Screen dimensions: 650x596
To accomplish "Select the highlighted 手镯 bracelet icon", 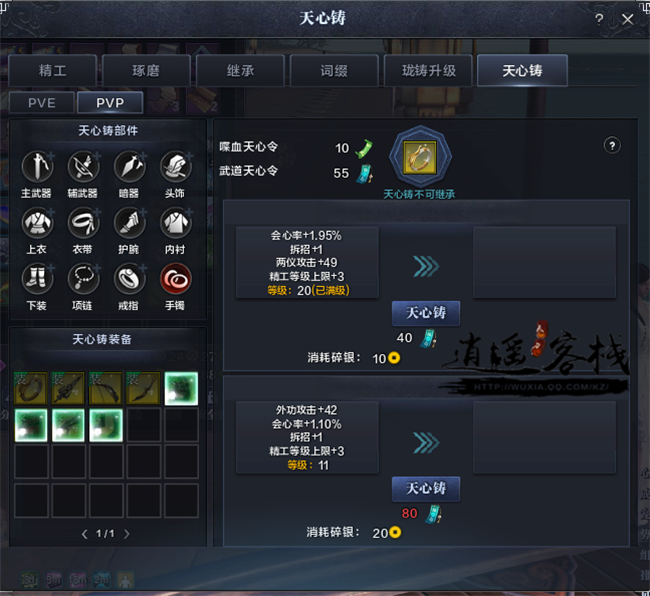I will (176, 279).
